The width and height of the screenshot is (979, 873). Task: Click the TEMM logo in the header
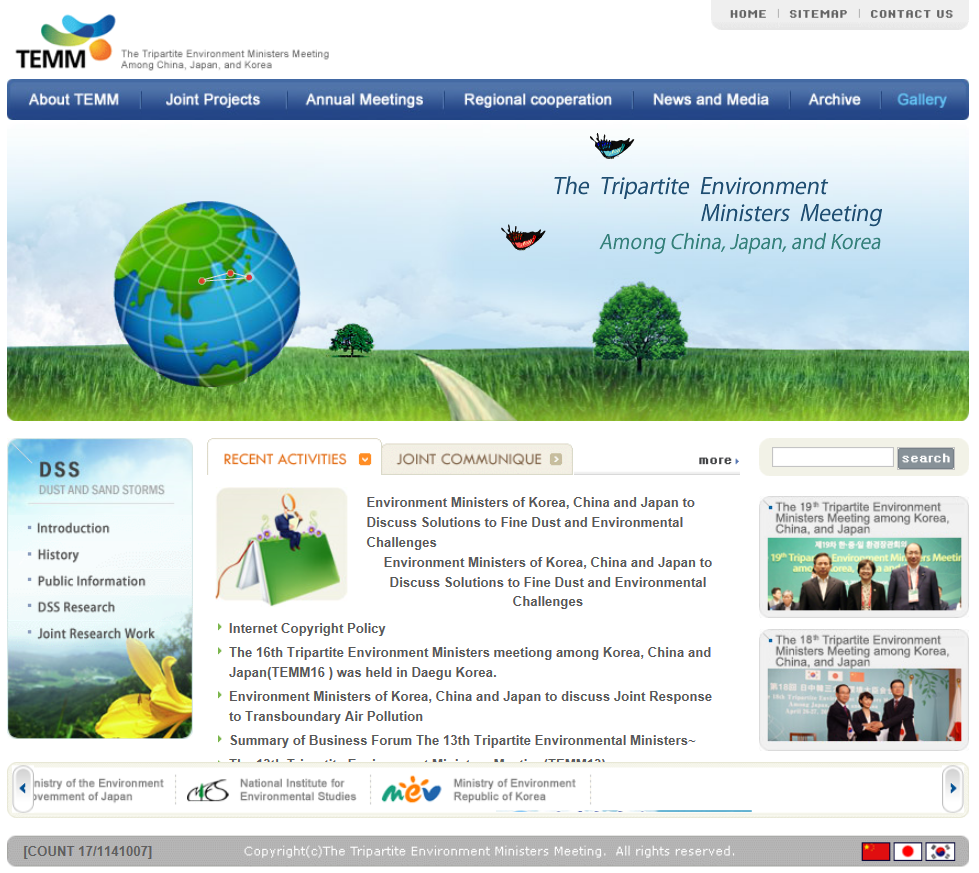[x=64, y=43]
